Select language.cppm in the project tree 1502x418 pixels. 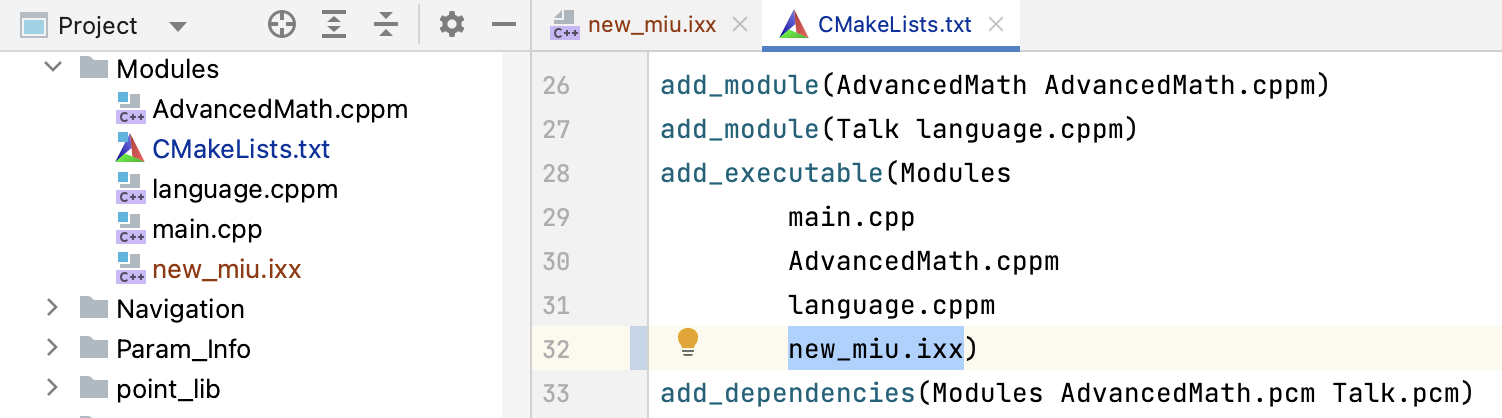(245, 189)
